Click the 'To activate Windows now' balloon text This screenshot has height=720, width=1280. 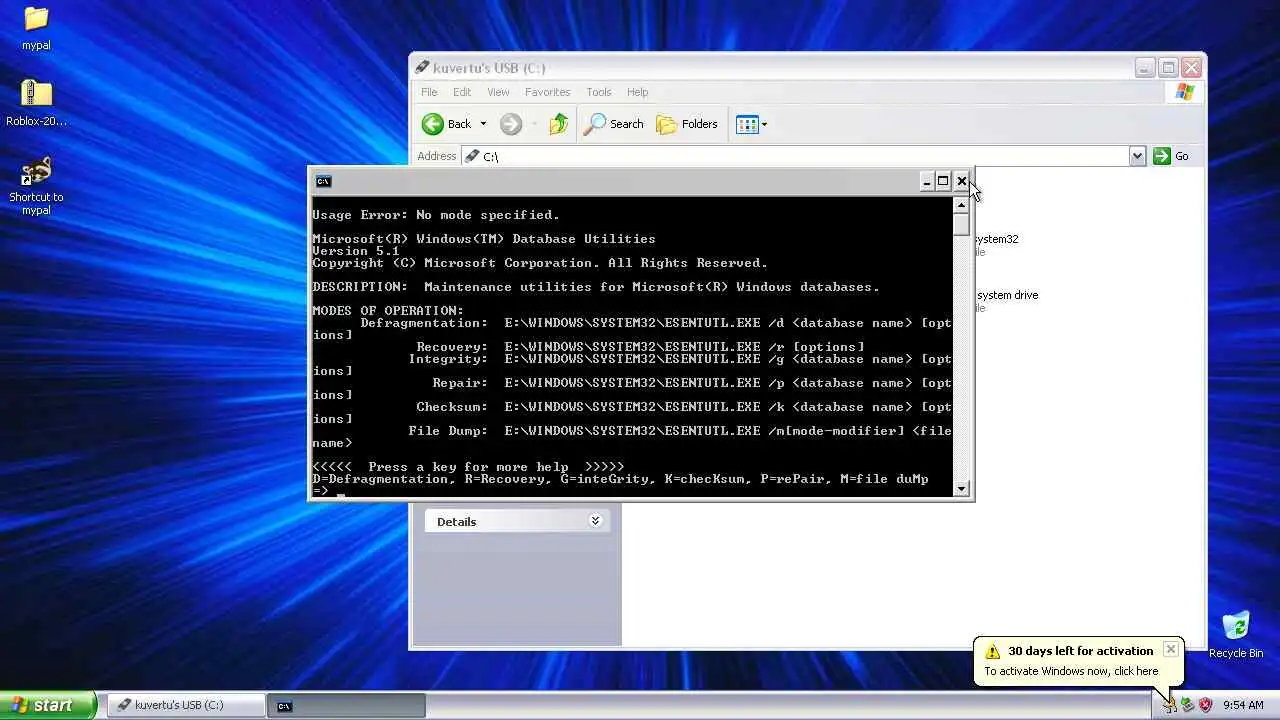click(x=1071, y=671)
